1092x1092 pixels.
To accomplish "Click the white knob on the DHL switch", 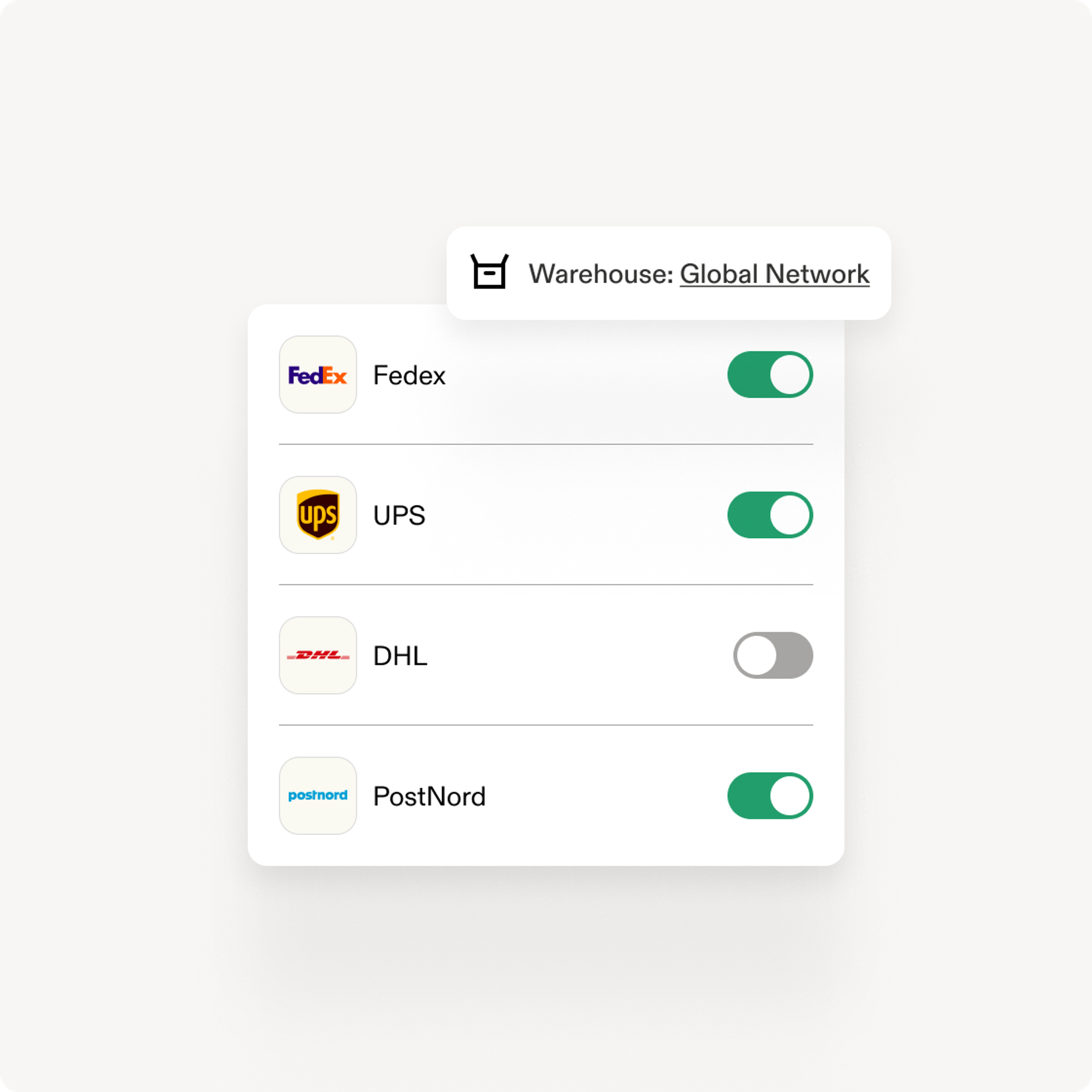I will (756, 655).
